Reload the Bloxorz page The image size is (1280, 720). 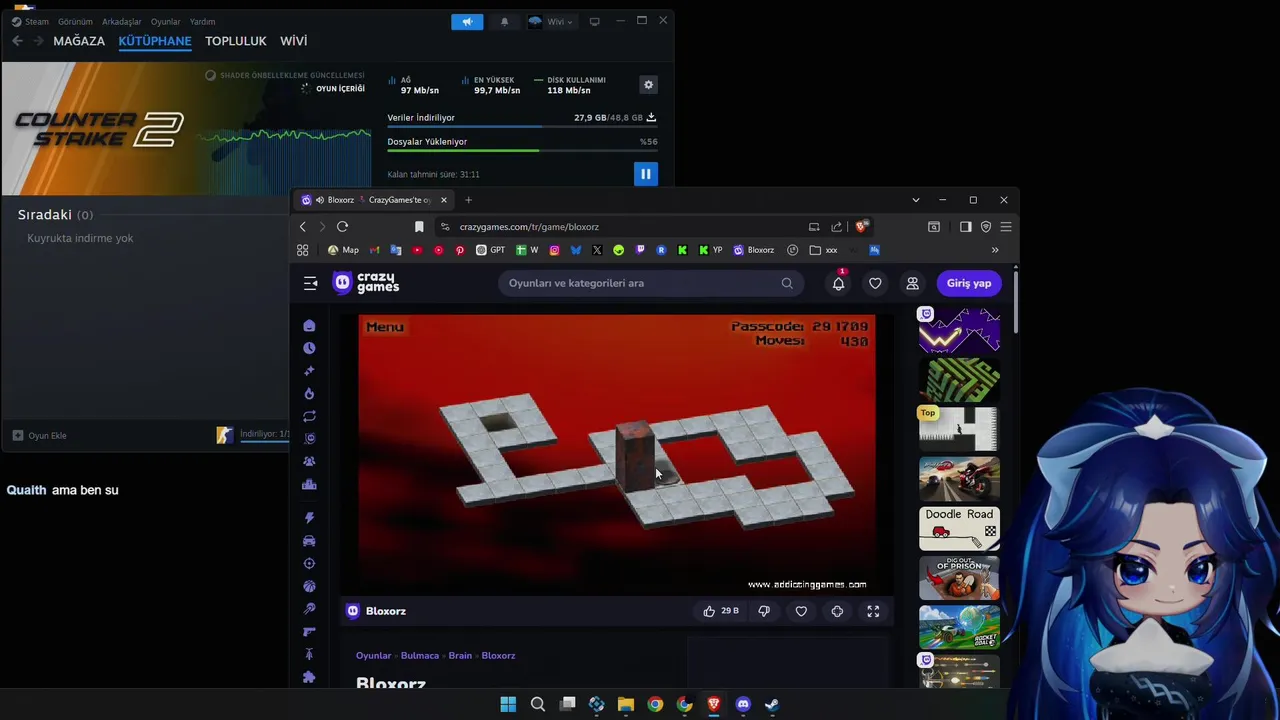[342, 227]
